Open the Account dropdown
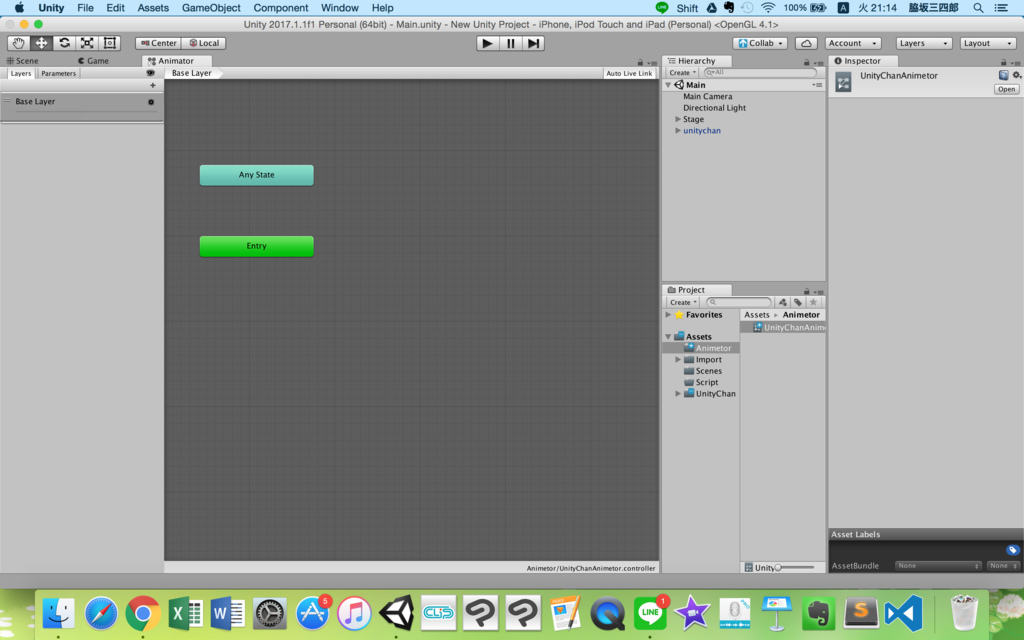This screenshot has height=640, width=1024. (x=853, y=43)
